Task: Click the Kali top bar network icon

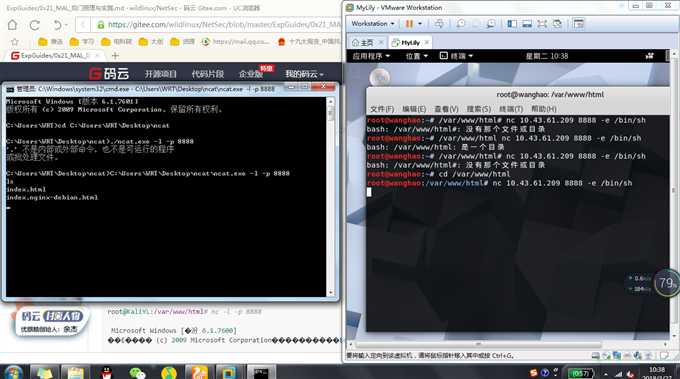Action: 650,56
